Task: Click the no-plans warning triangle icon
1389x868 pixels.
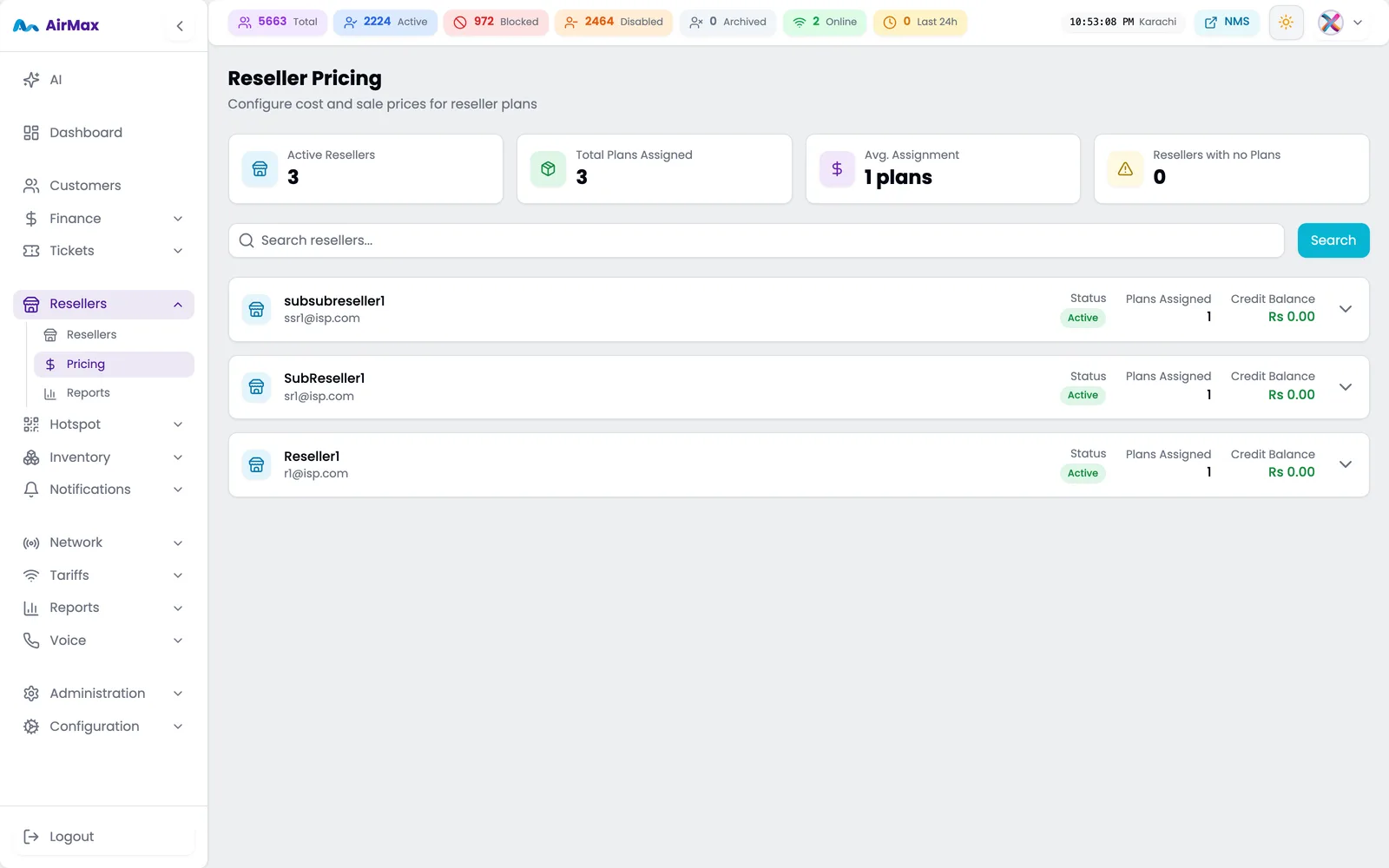Action: pos(1125,169)
